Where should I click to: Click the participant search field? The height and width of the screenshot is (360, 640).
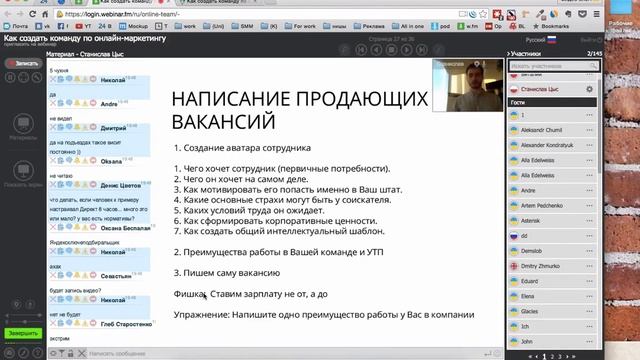(x=554, y=66)
